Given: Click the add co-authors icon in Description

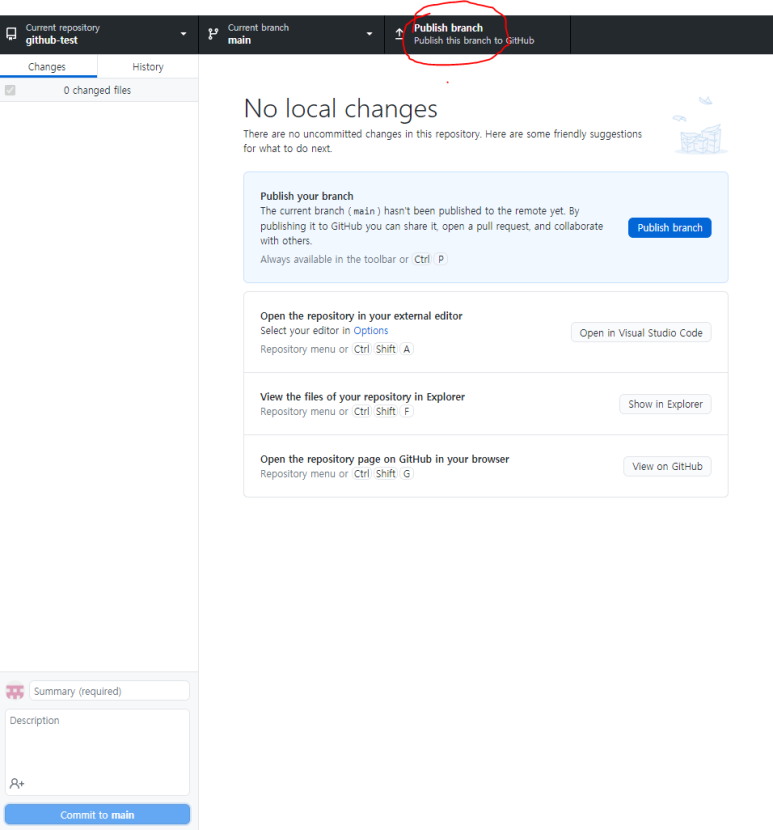Looking at the screenshot, I should click(x=17, y=783).
